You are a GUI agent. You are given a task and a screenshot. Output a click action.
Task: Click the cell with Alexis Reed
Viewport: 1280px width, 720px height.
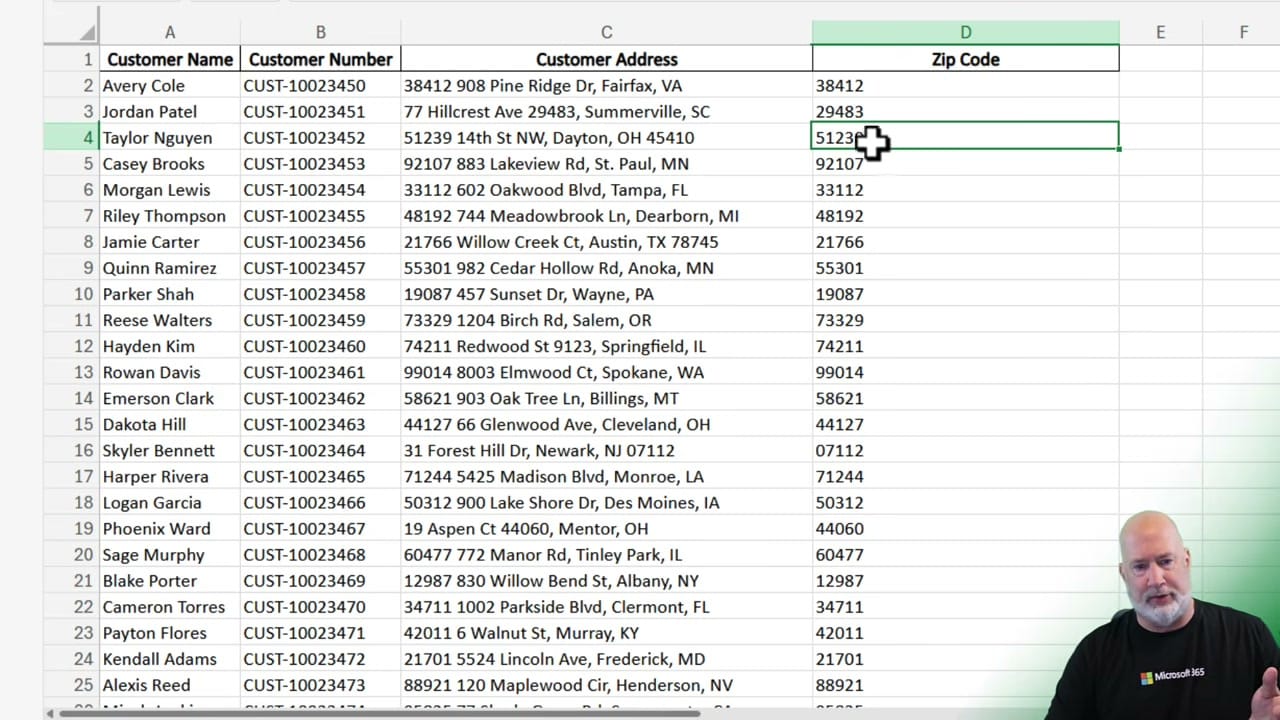tap(169, 685)
